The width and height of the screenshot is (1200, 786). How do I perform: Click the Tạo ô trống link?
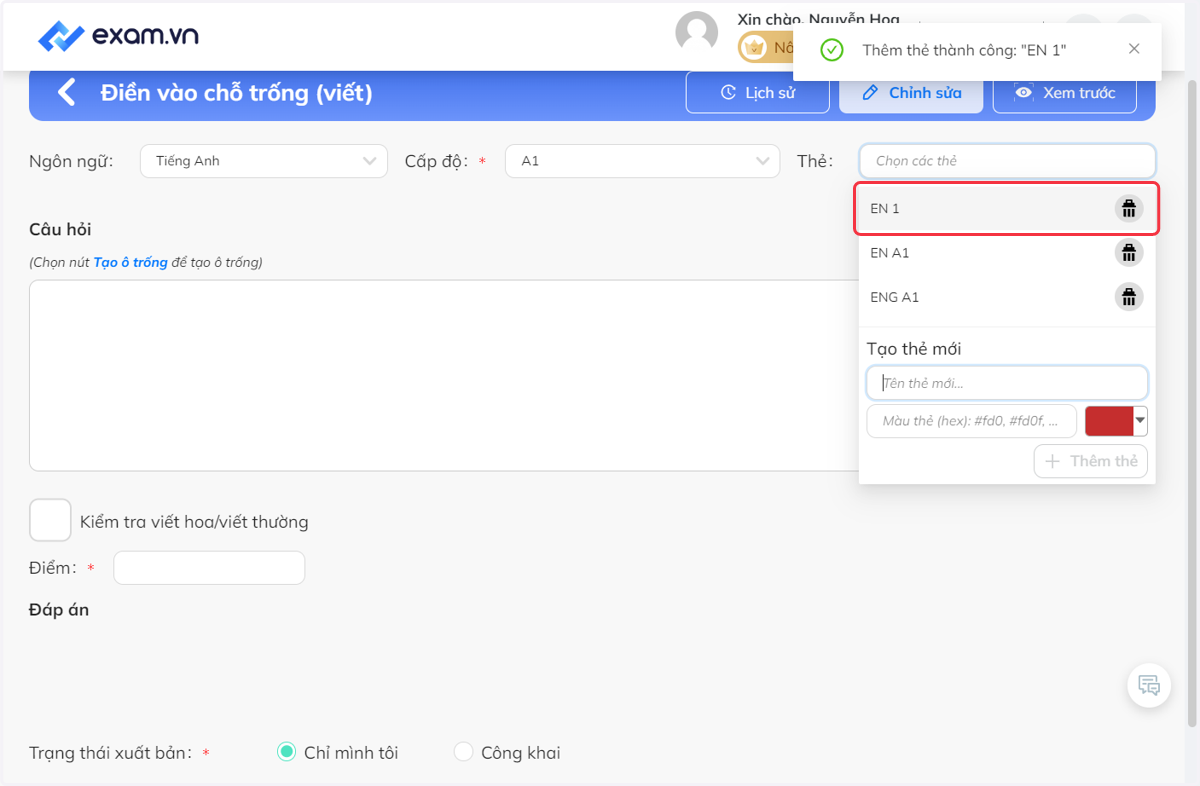pyautogui.click(x=130, y=263)
